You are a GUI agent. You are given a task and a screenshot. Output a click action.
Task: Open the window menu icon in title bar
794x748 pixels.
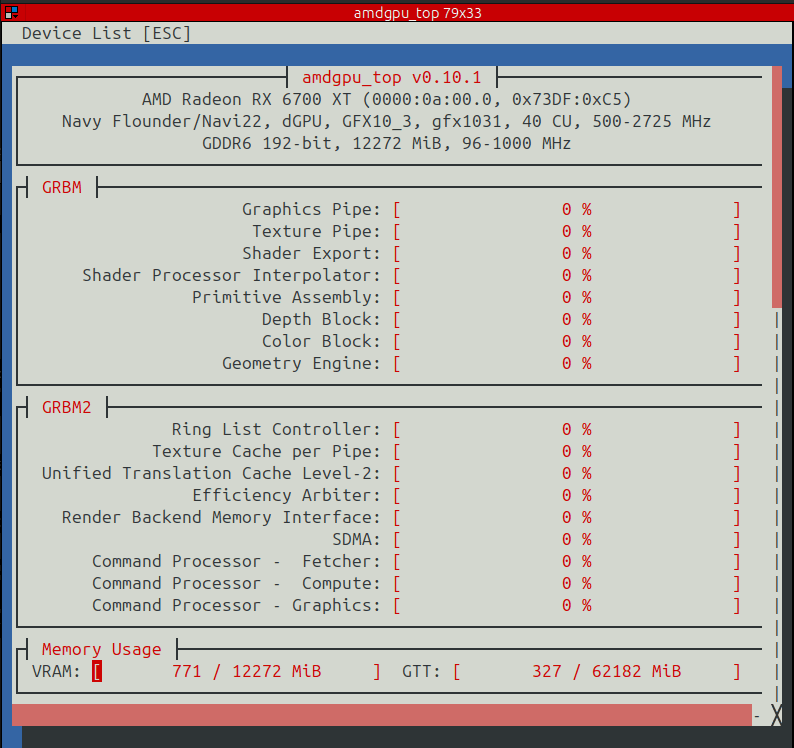pos(12,12)
